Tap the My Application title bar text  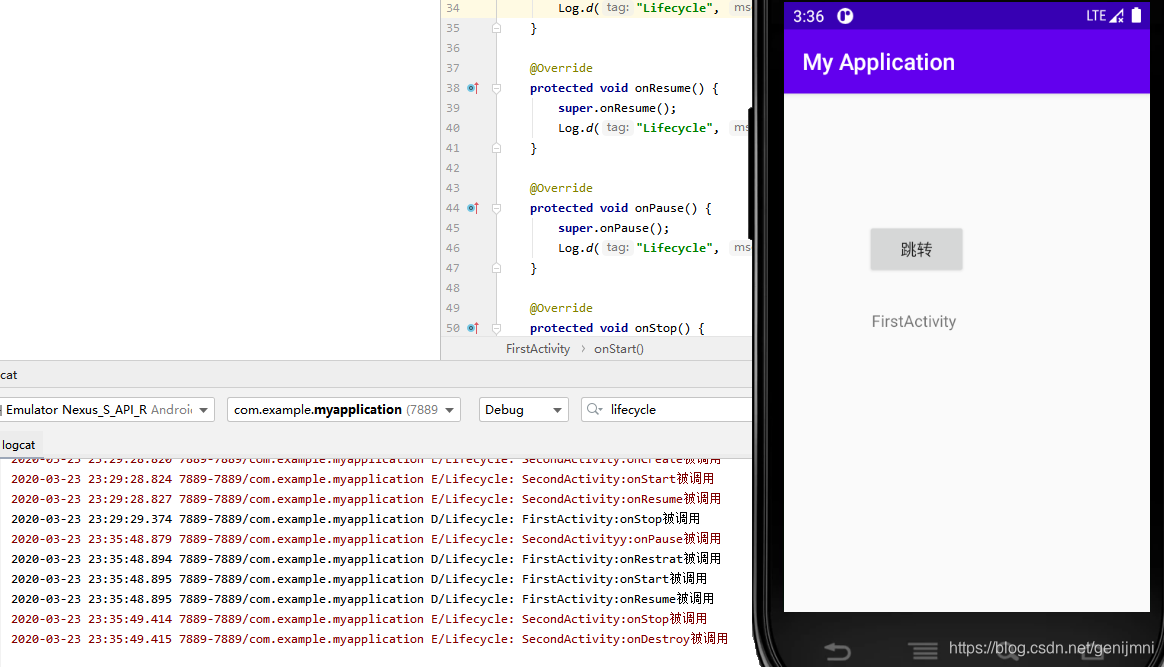[x=878, y=62]
